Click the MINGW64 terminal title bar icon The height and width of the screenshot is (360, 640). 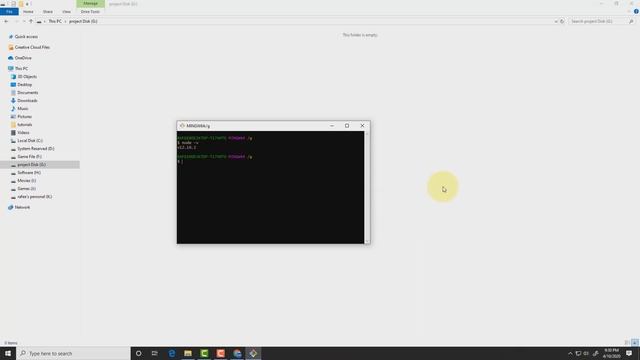[x=182, y=126]
